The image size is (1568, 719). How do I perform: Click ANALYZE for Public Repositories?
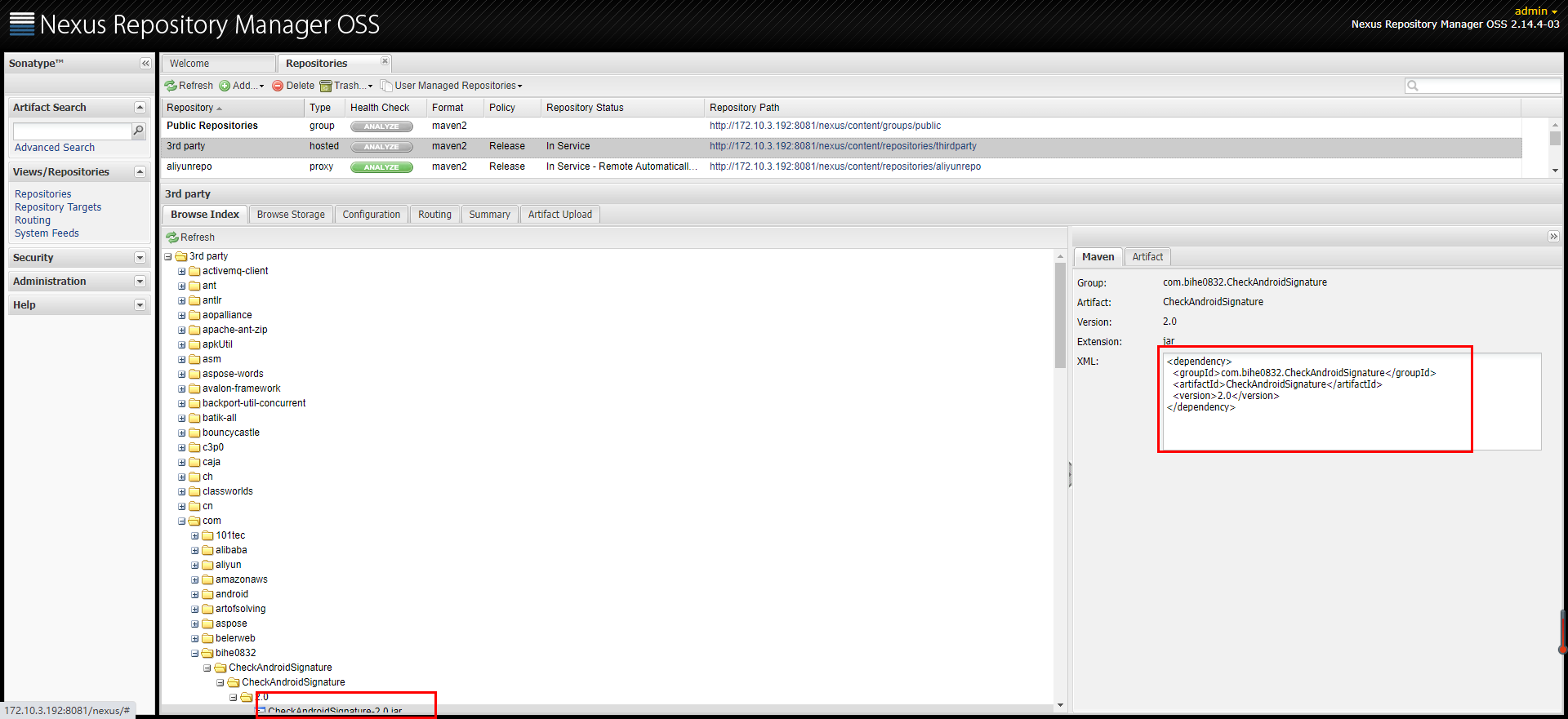[381, 126]
